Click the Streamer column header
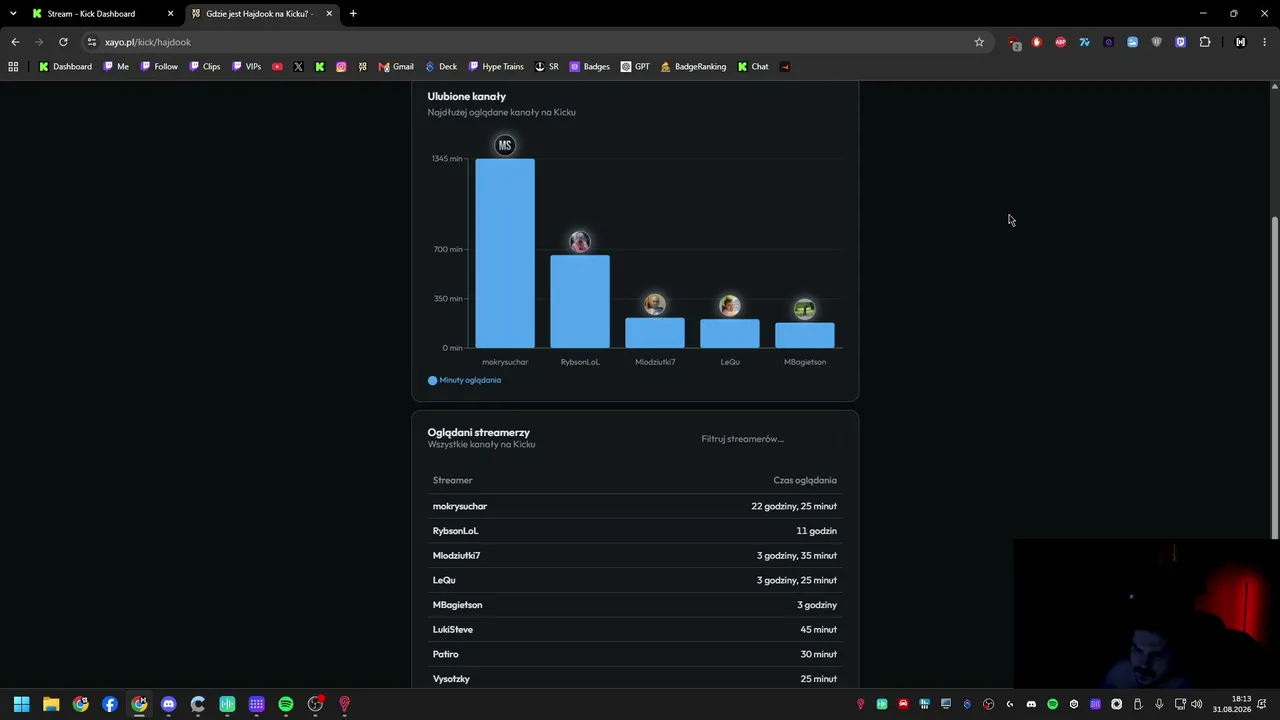This screenshot has height=720, width=1280. (452, 480)
